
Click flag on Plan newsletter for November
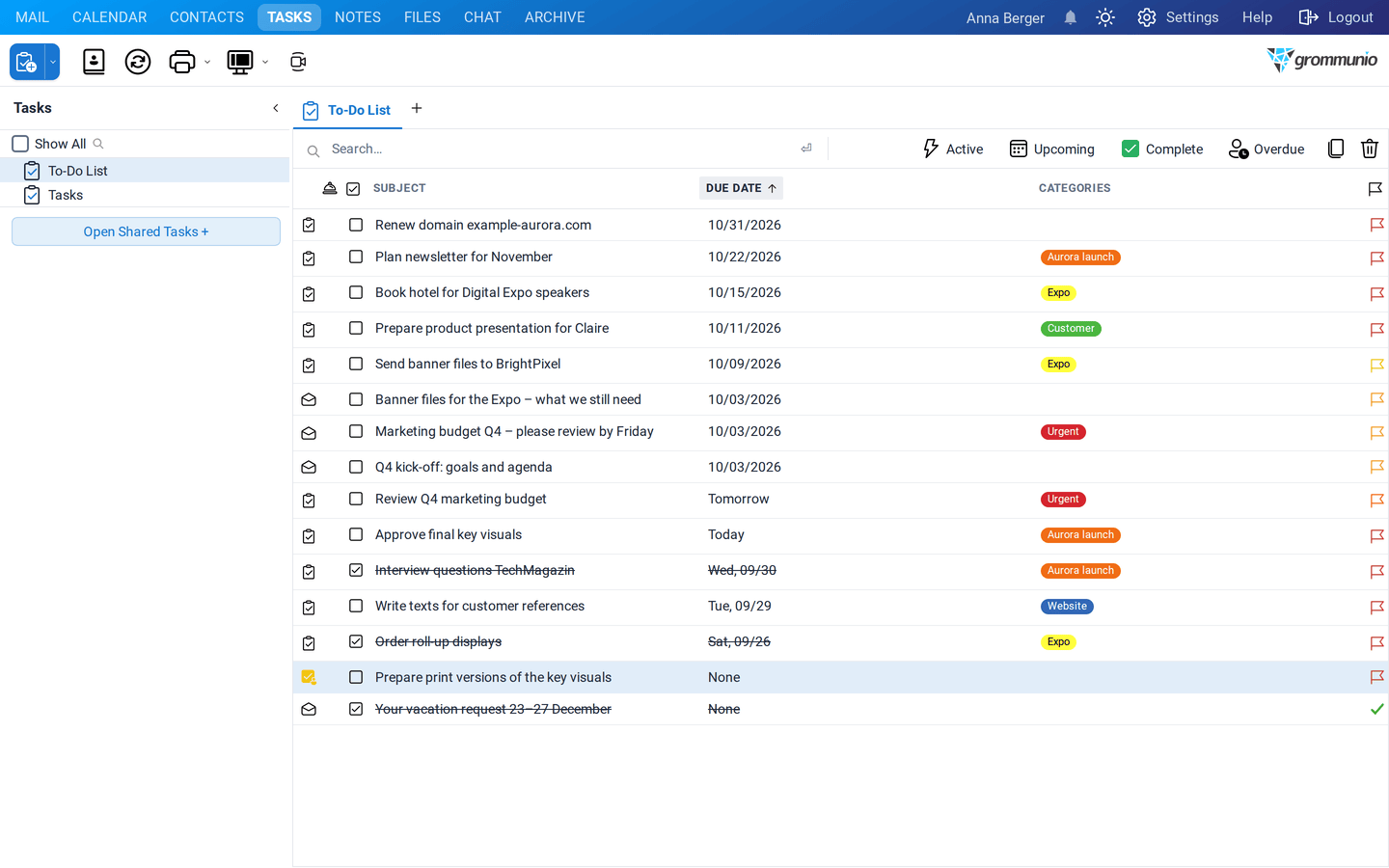tap(1377, 258)
